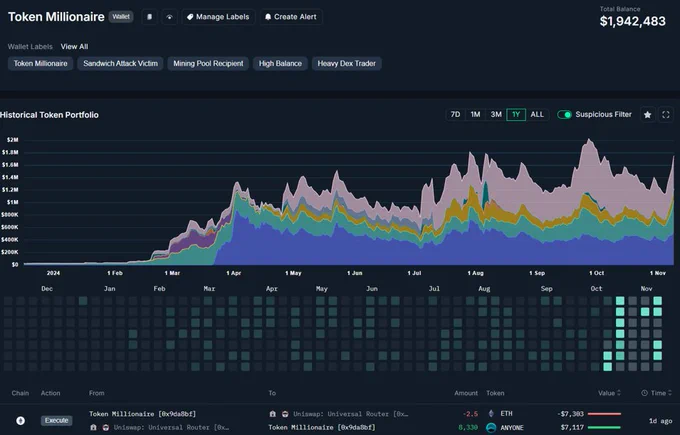Viewport: 680px width, 435px height.
Task: Click the Action column header
Action: (50, 393)
